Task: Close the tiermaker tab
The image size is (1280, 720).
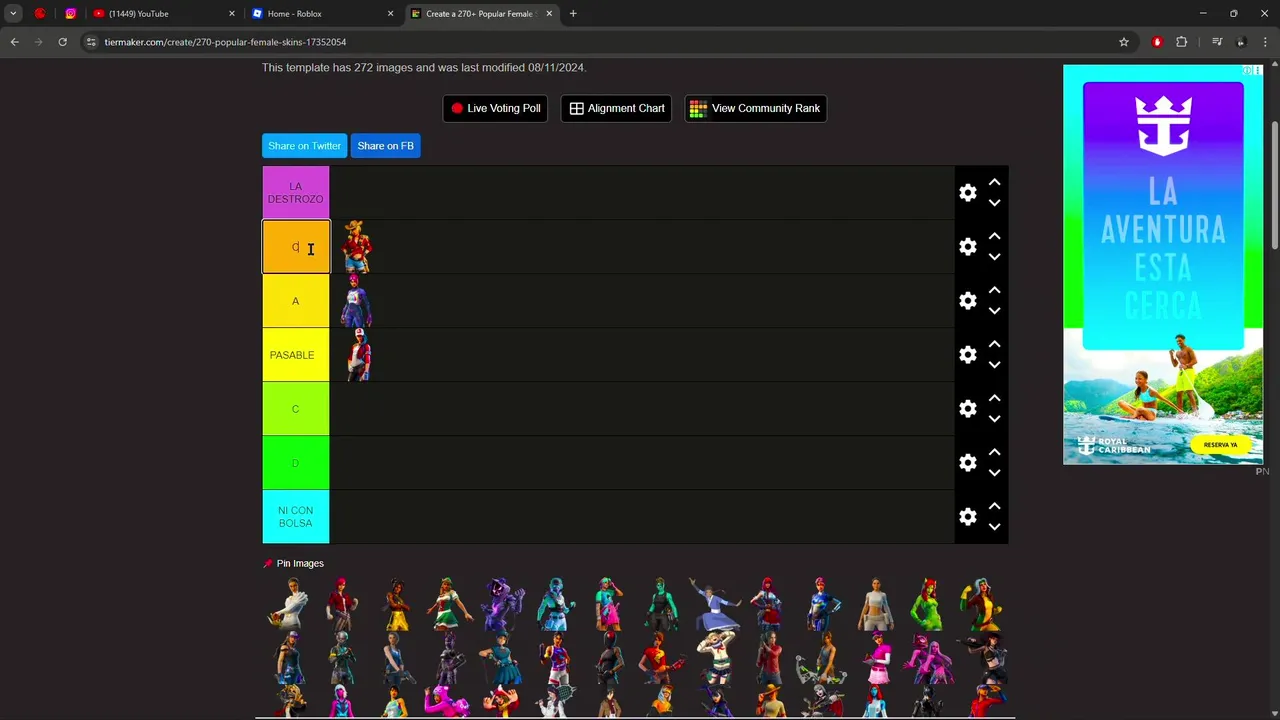Action: point(549,14)
